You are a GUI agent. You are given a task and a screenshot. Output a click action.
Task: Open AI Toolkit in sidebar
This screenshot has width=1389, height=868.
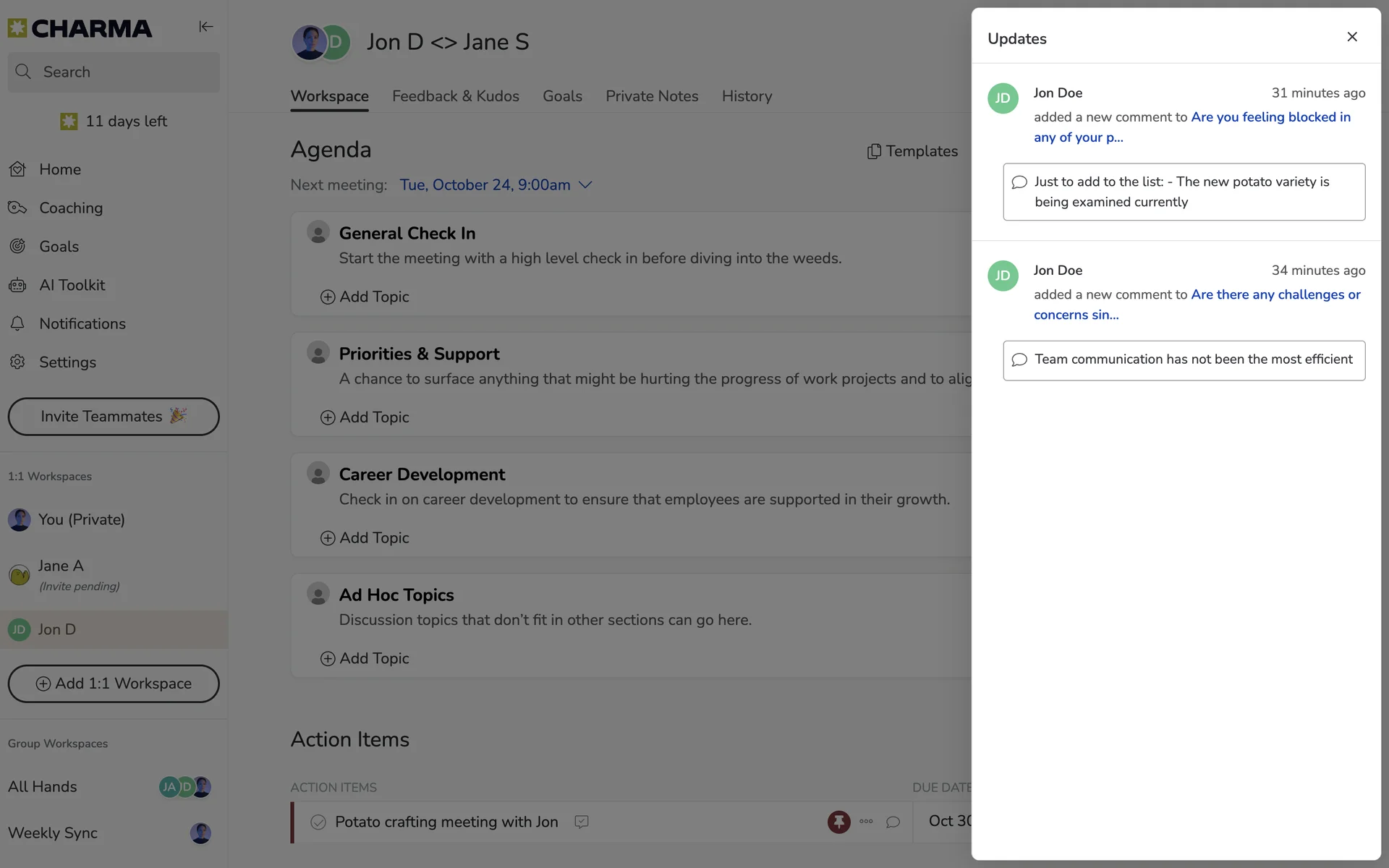(x=72, y=285)
